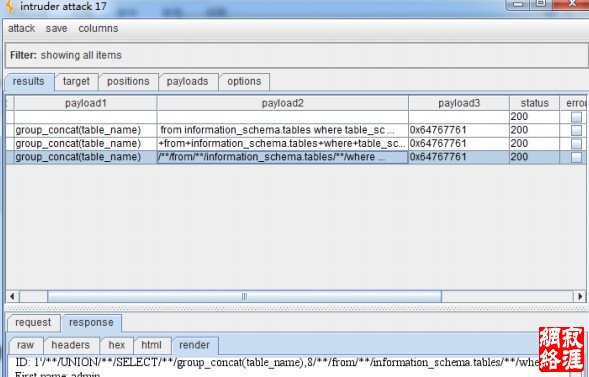
Task: Click the rendered ID line with UNION SELECT
Action: point(278,362)
